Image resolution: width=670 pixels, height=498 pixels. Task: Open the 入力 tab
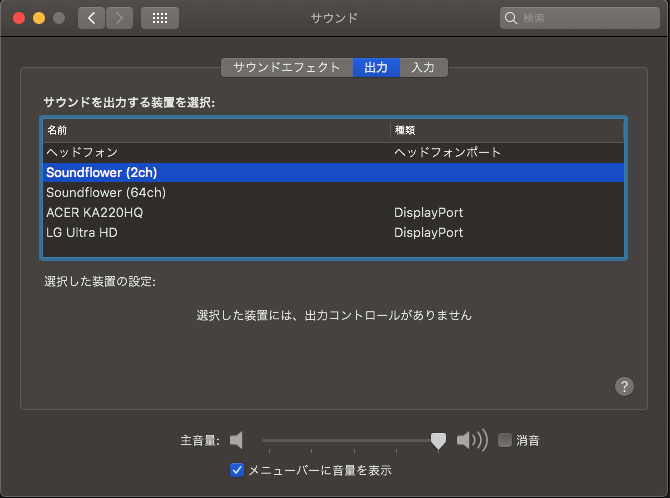[x=423, y=68]
